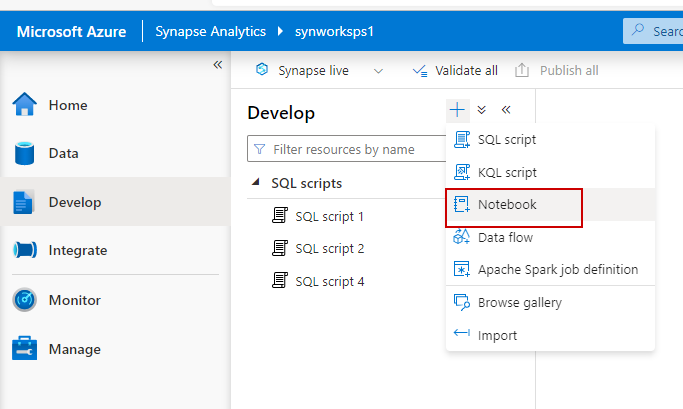The width and height of the screenshot is (683, 409).
Task: Click the Integrate pipeline icon
Action: point(24,250)
